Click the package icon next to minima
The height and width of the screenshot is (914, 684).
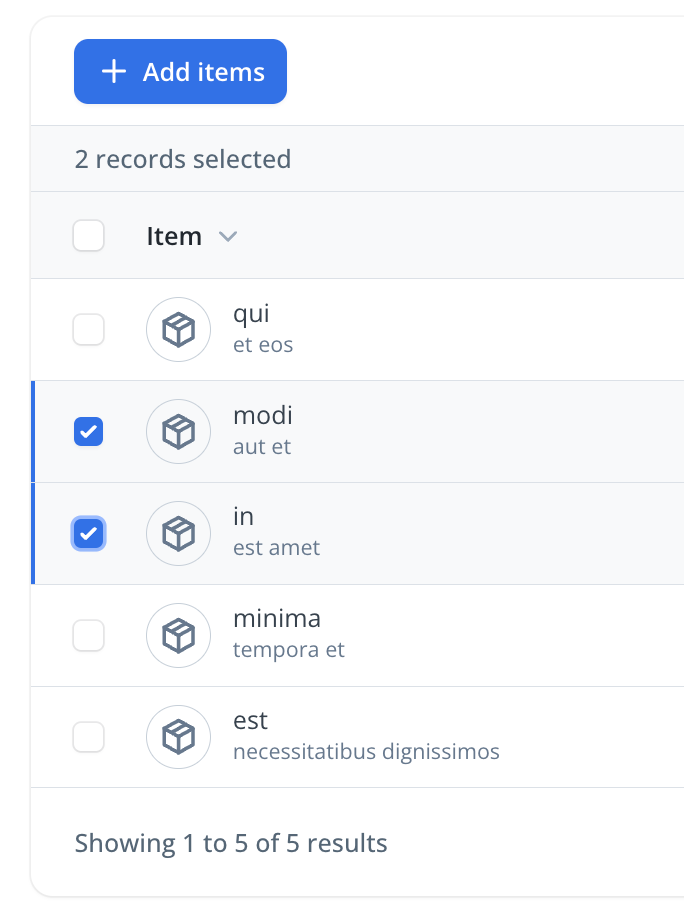[178, 635]
